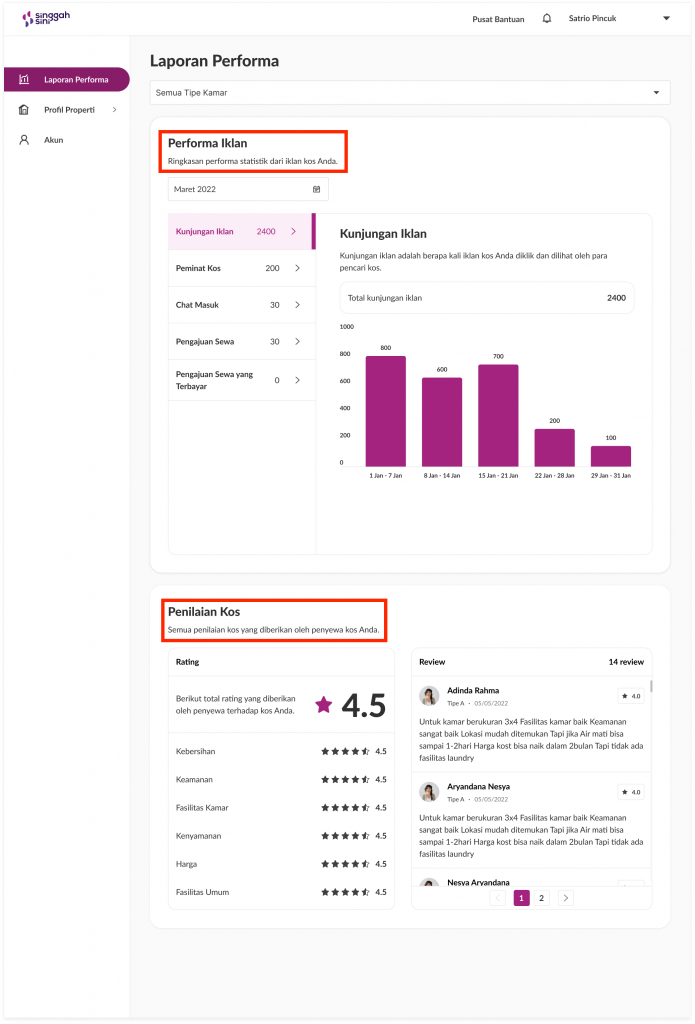
Task: Open the Satrio Pincuk account dropdown
Action: [666, 18]
